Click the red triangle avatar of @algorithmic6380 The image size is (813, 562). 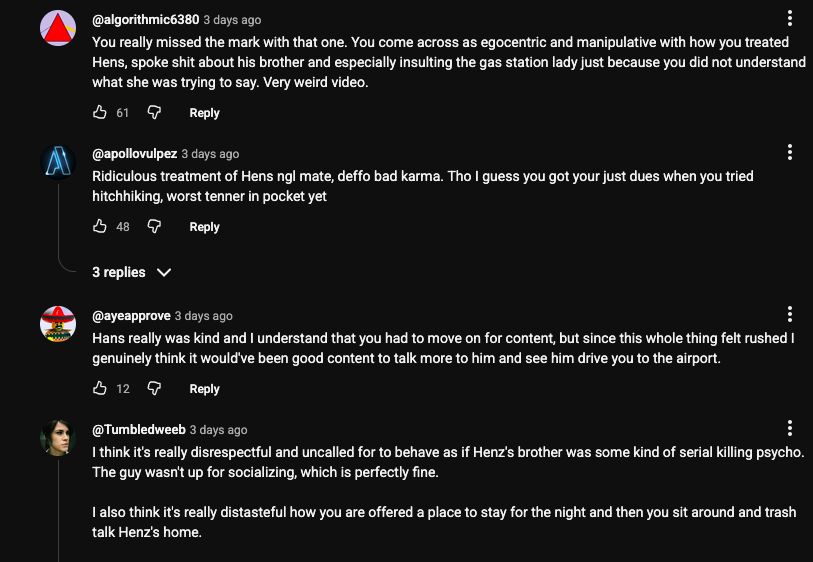pyautogui.click(x=58, y=28)
